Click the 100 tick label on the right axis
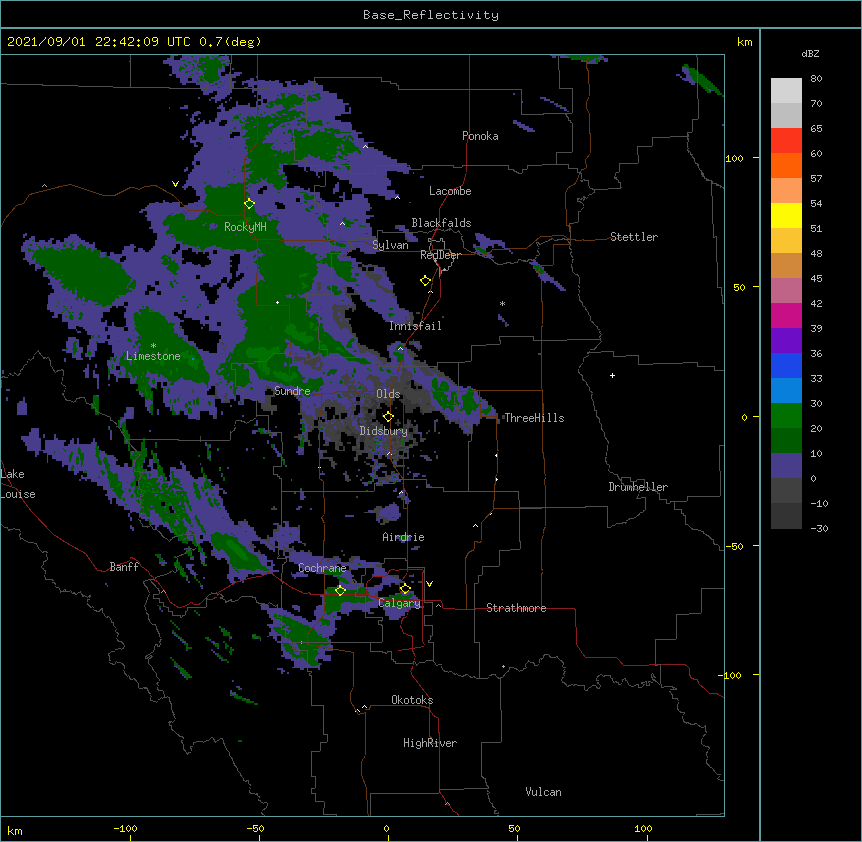862x842 pixels. tap(734, 158)
